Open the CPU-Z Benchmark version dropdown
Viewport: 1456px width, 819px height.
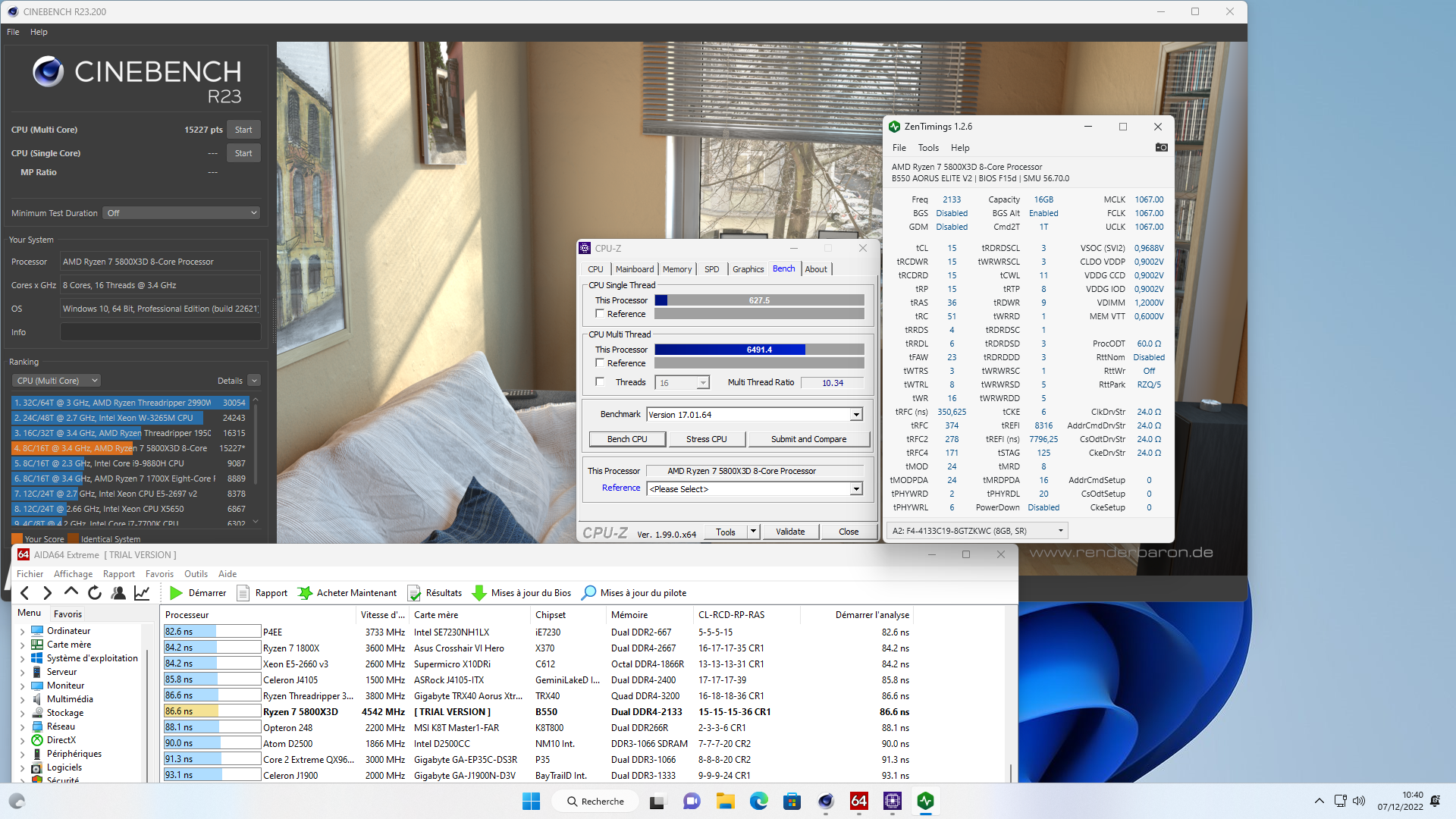[x=755, y=415]
